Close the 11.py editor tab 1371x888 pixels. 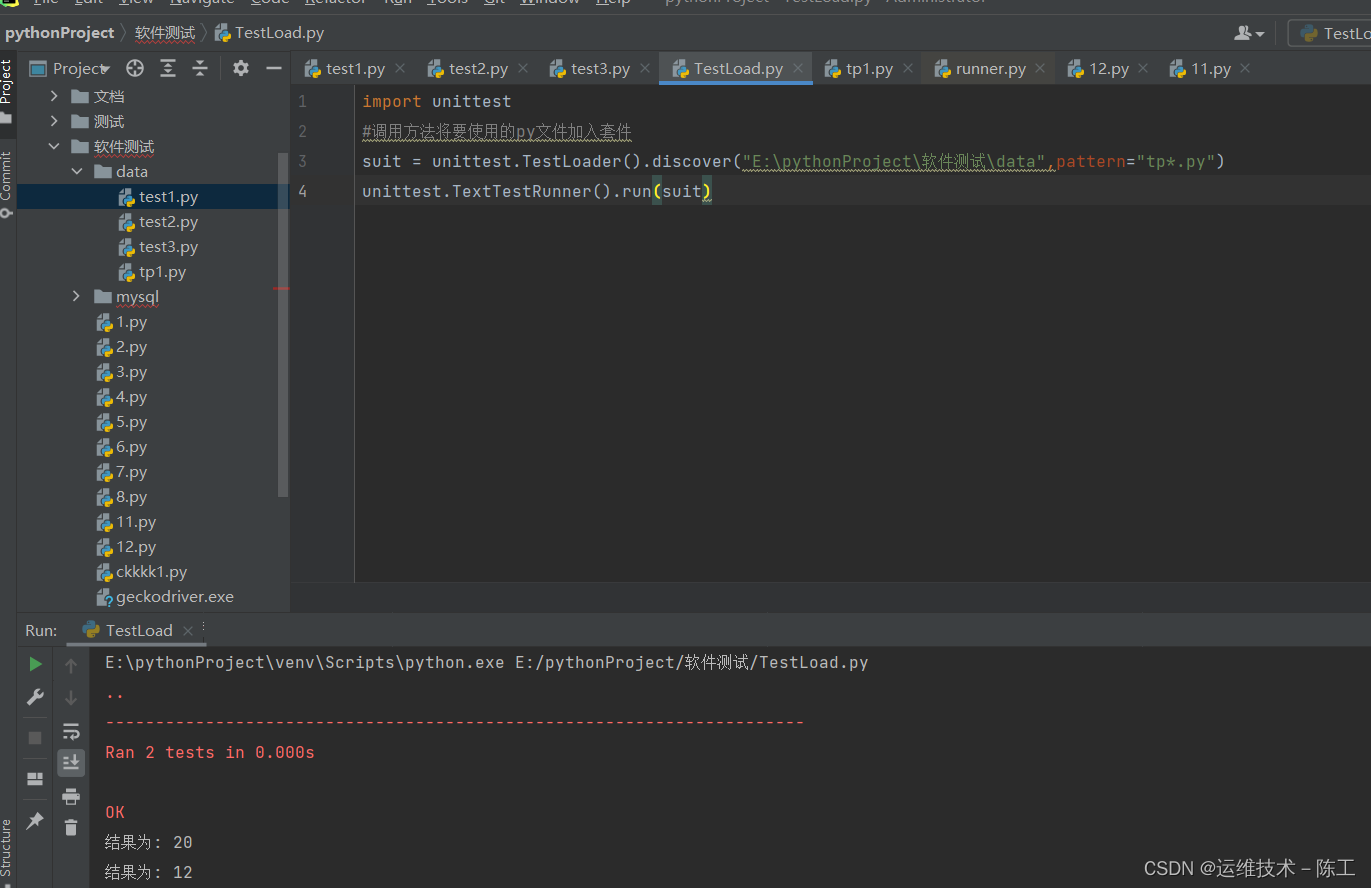click(x=1245, y=68)
